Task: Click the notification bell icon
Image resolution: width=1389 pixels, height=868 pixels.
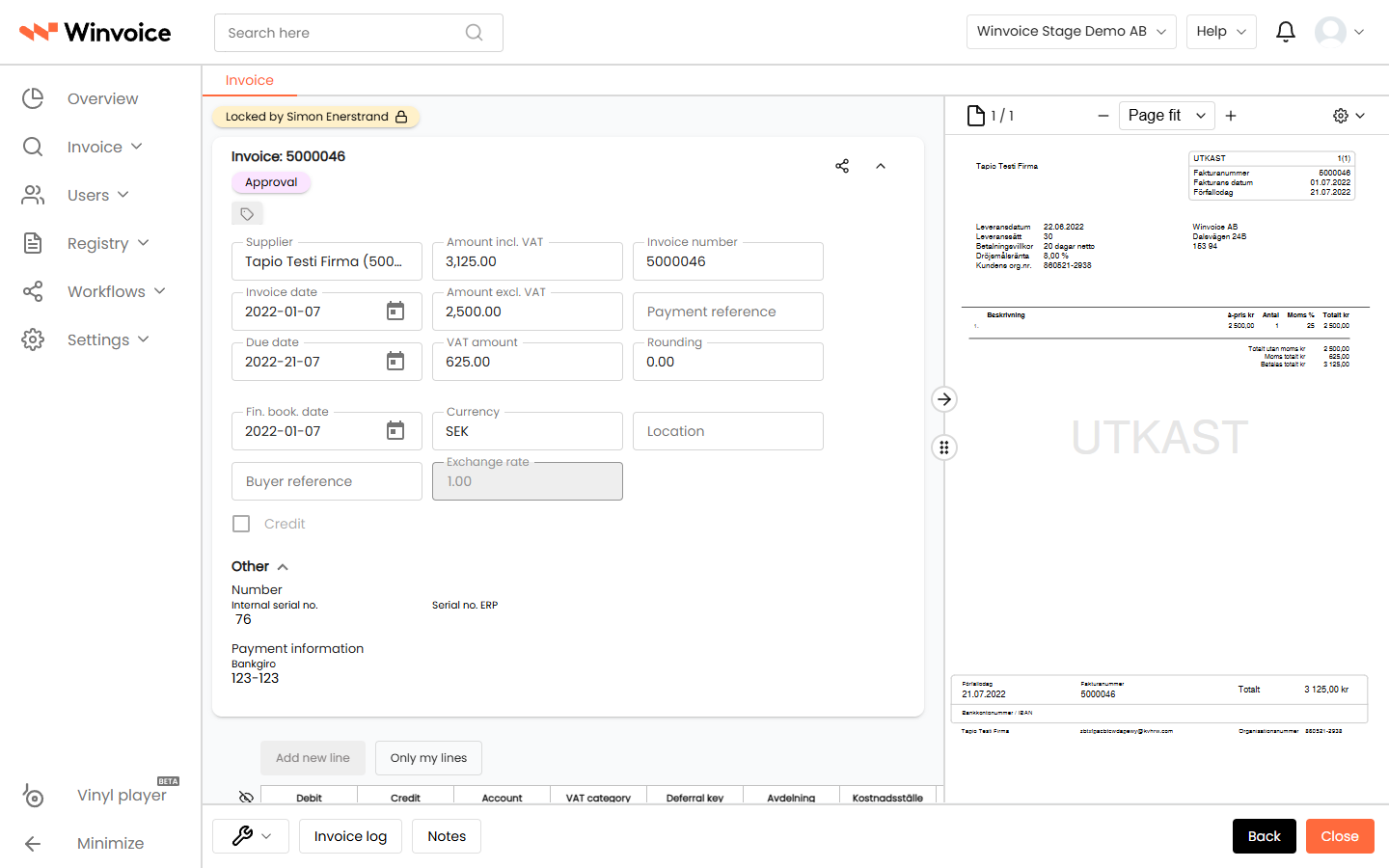Action: (1285, 32)
